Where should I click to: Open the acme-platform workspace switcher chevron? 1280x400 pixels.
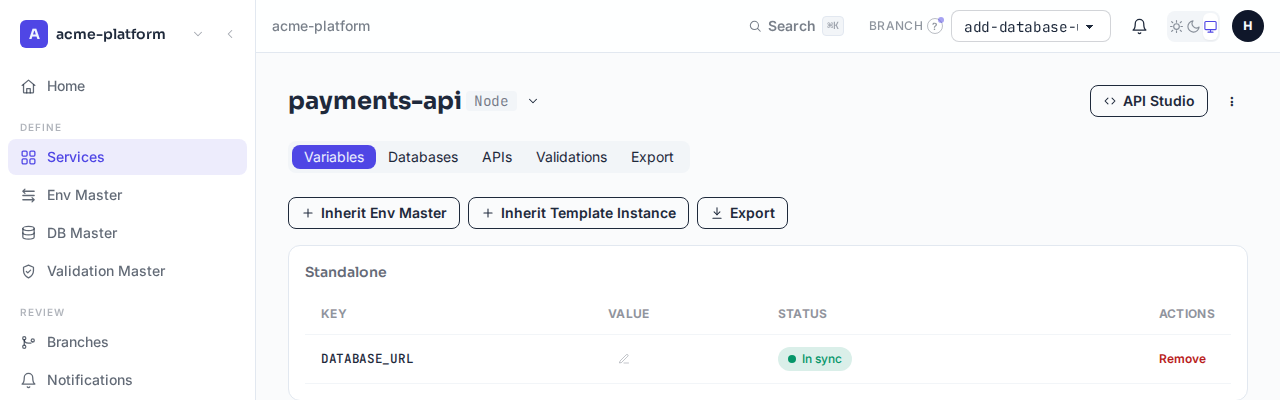198,34
